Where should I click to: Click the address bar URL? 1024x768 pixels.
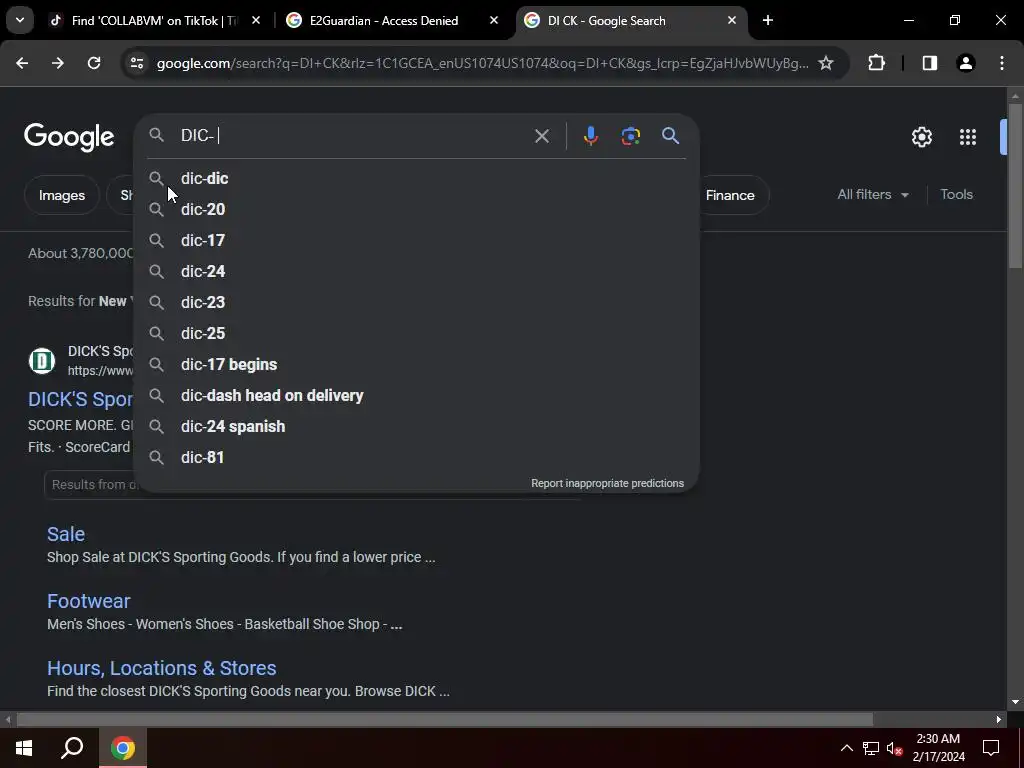coord(482,63)
